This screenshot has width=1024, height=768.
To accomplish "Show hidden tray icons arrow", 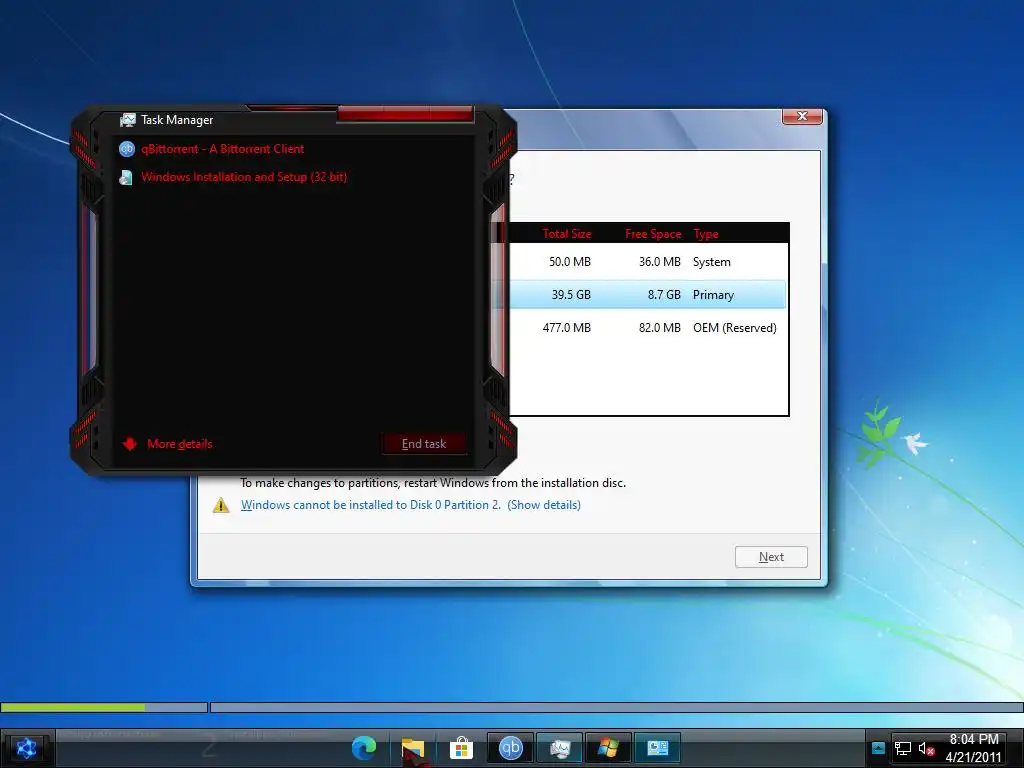I will (878, 748).
